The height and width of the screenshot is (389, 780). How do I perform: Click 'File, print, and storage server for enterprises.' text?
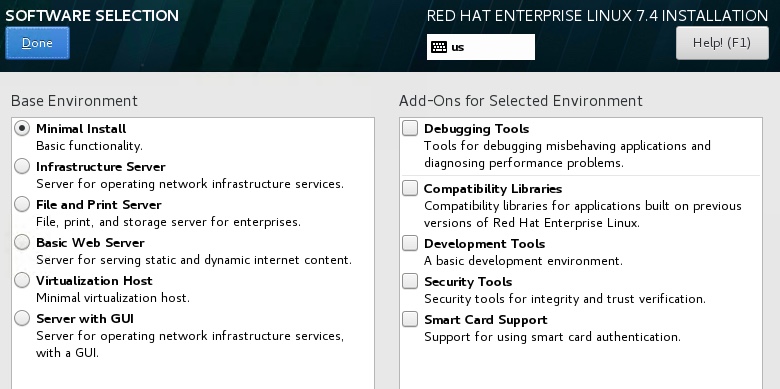[169, 222]
